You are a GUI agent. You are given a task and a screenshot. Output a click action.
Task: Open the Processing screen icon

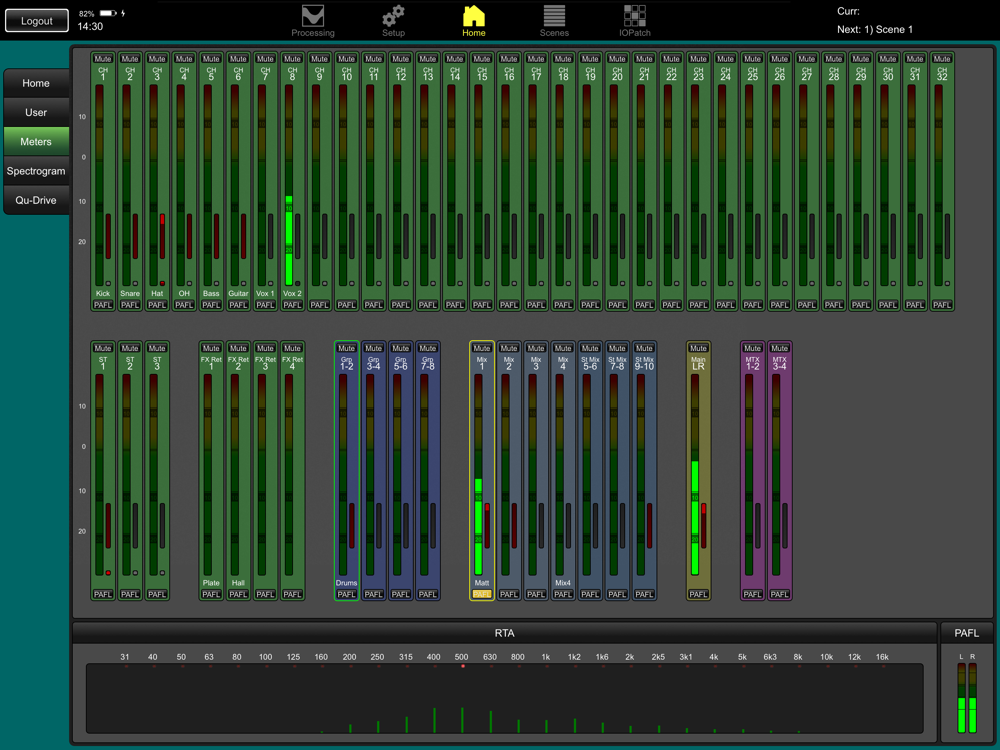tap(312, 20)
